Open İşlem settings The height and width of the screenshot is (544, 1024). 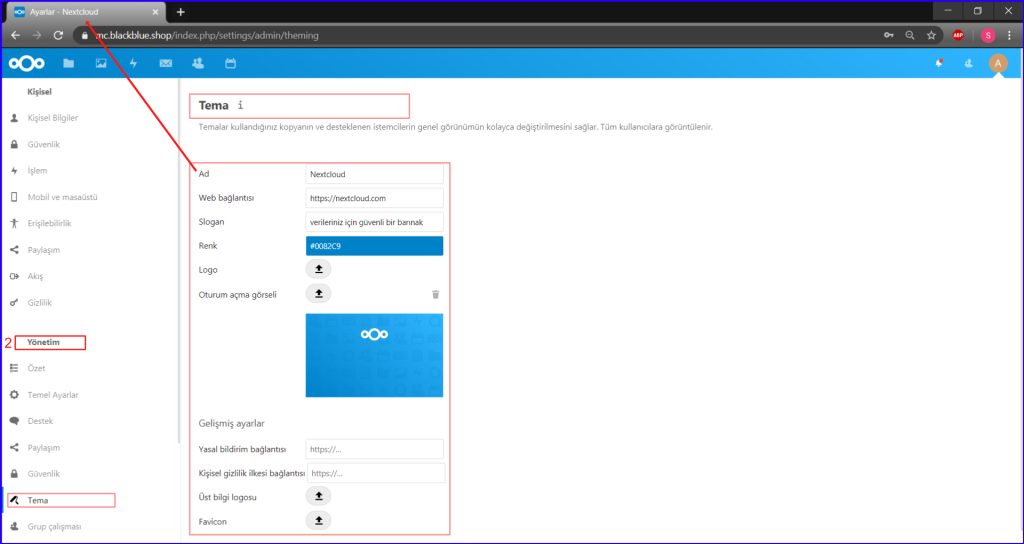click(x=37, y=170)
